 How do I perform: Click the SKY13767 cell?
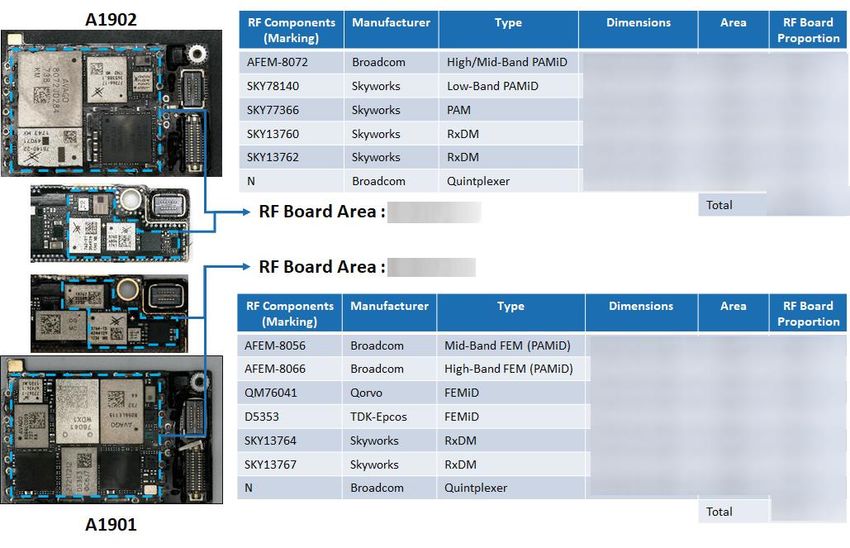[x=290, y=464]
